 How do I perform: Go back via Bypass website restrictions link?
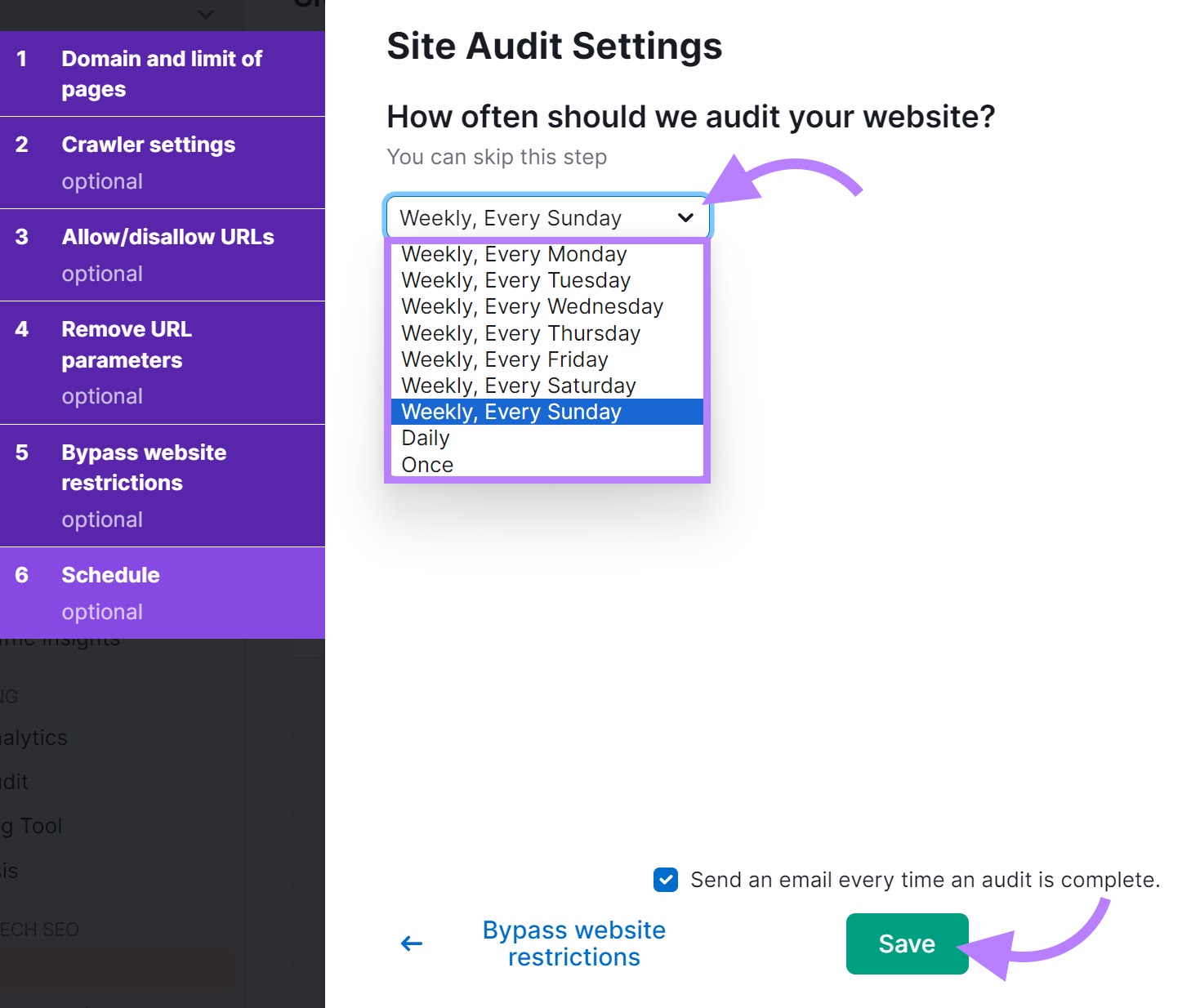pos(573,943)
